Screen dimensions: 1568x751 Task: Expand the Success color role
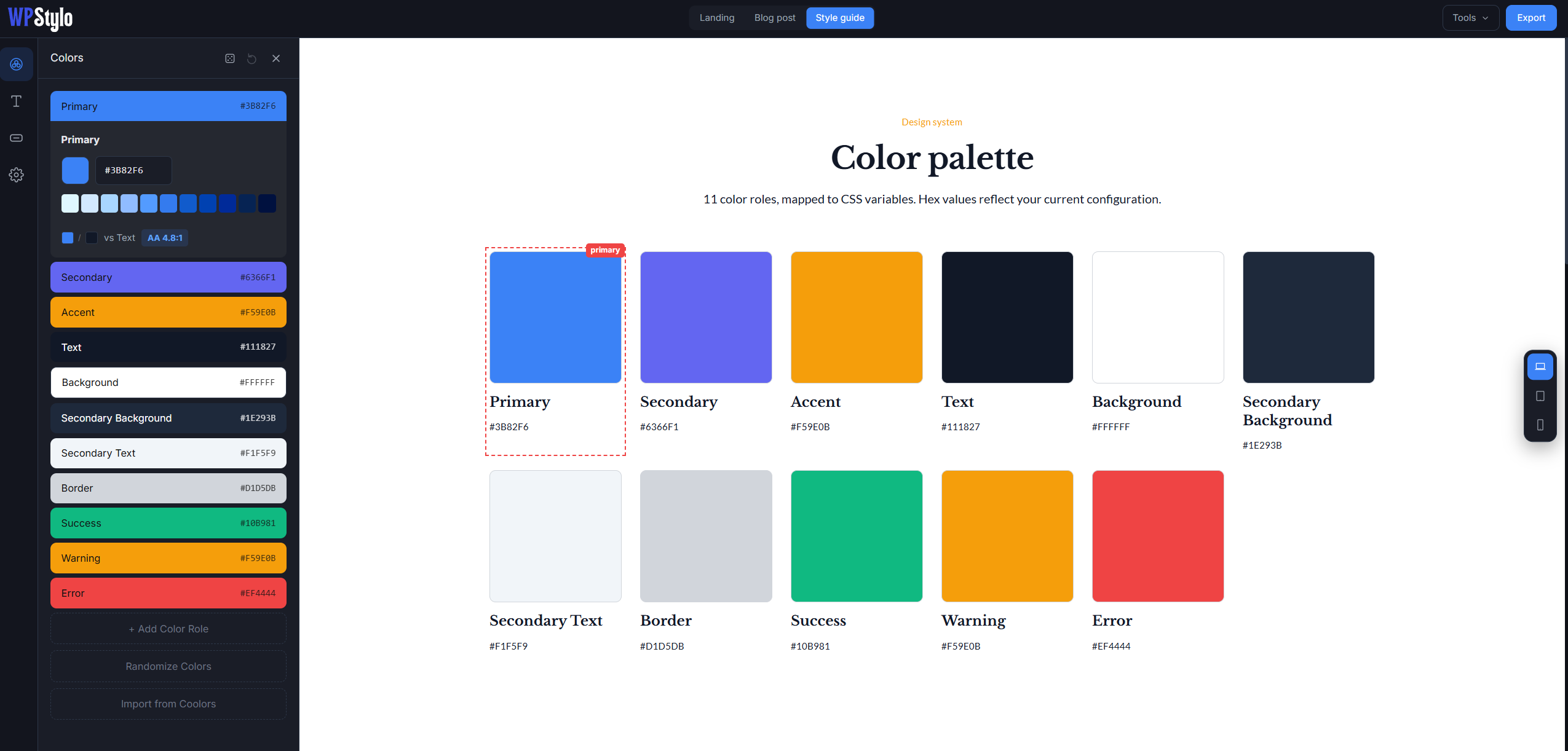pyautogui.click(x=168, y=523)
